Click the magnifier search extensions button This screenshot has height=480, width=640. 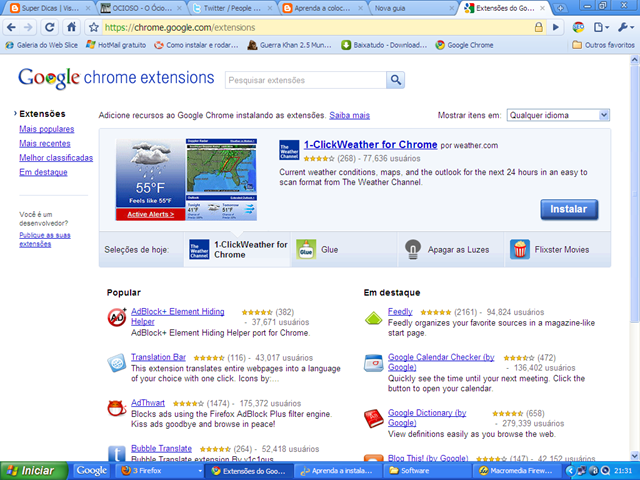tap(396, 80)
